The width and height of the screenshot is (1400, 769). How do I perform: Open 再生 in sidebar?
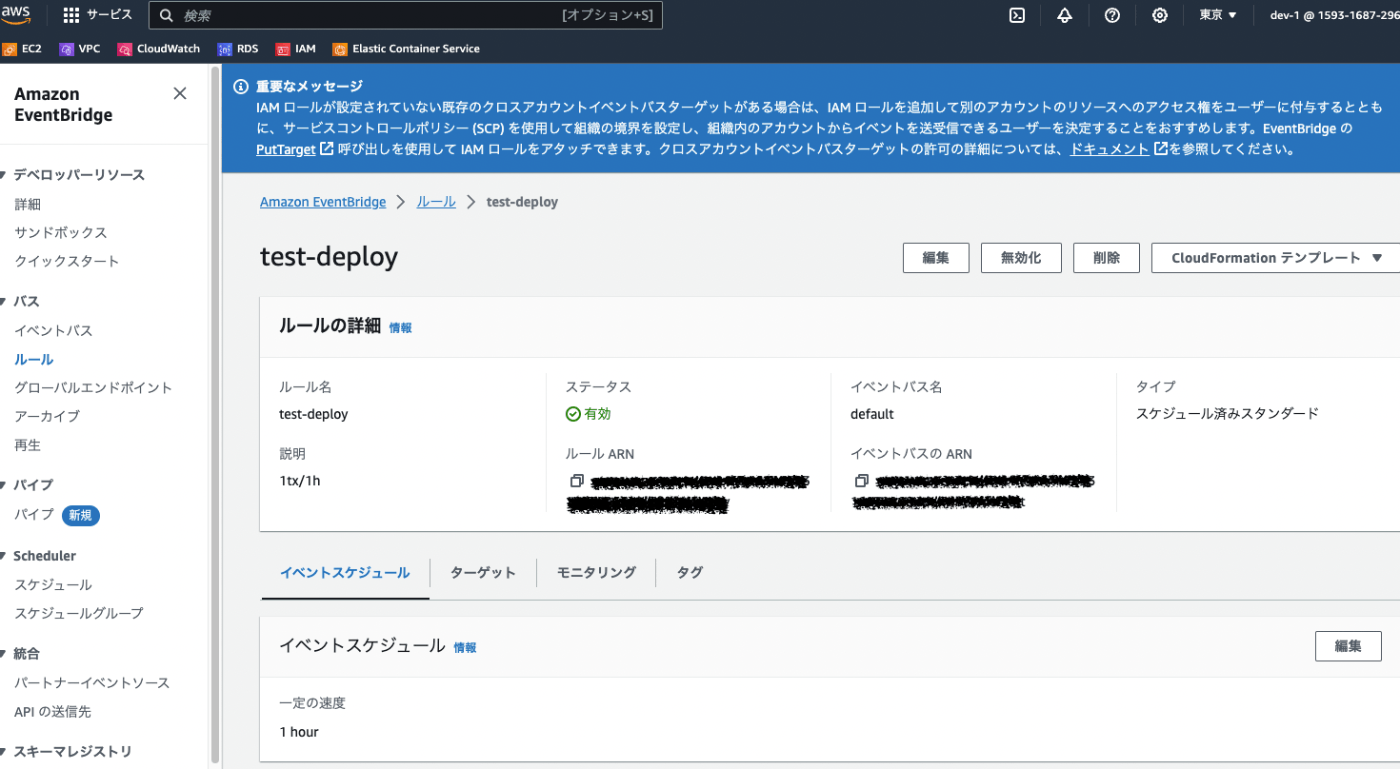coord(28,446)
